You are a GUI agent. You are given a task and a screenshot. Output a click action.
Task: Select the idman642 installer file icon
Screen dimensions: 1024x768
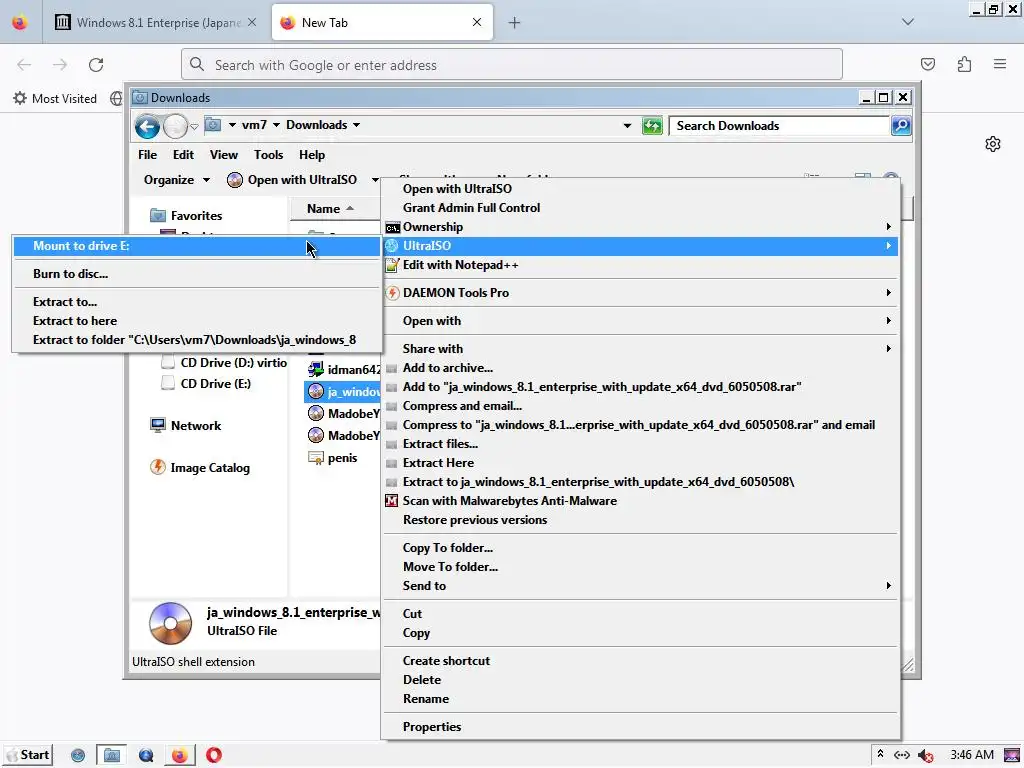315,369
